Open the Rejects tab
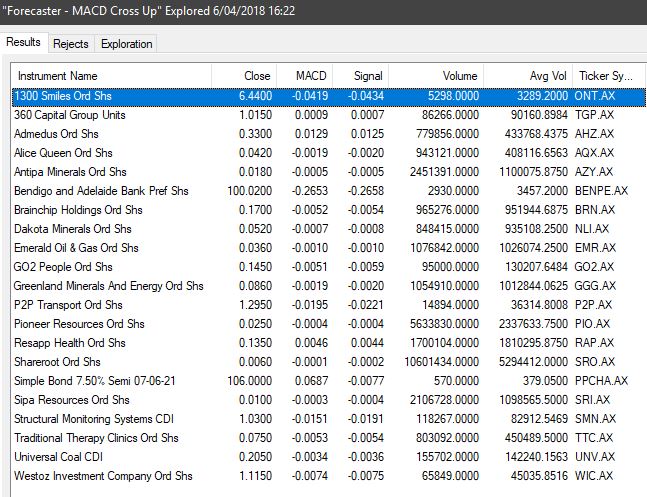Image resolution: width=647 pixels, height=497 pixels. coord(71,44)
